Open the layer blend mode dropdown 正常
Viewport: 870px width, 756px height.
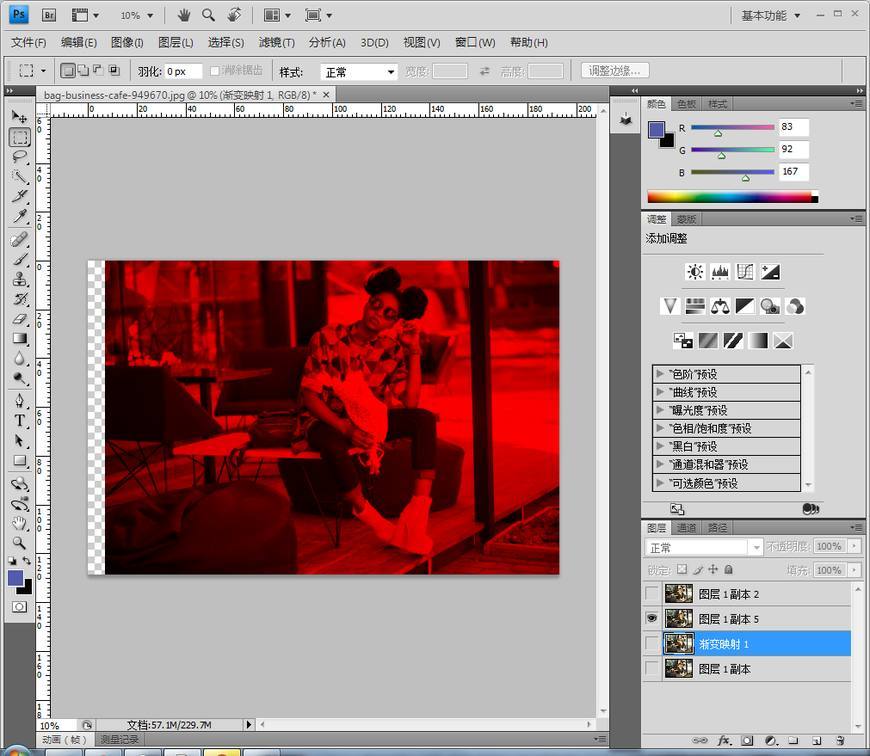705,547
